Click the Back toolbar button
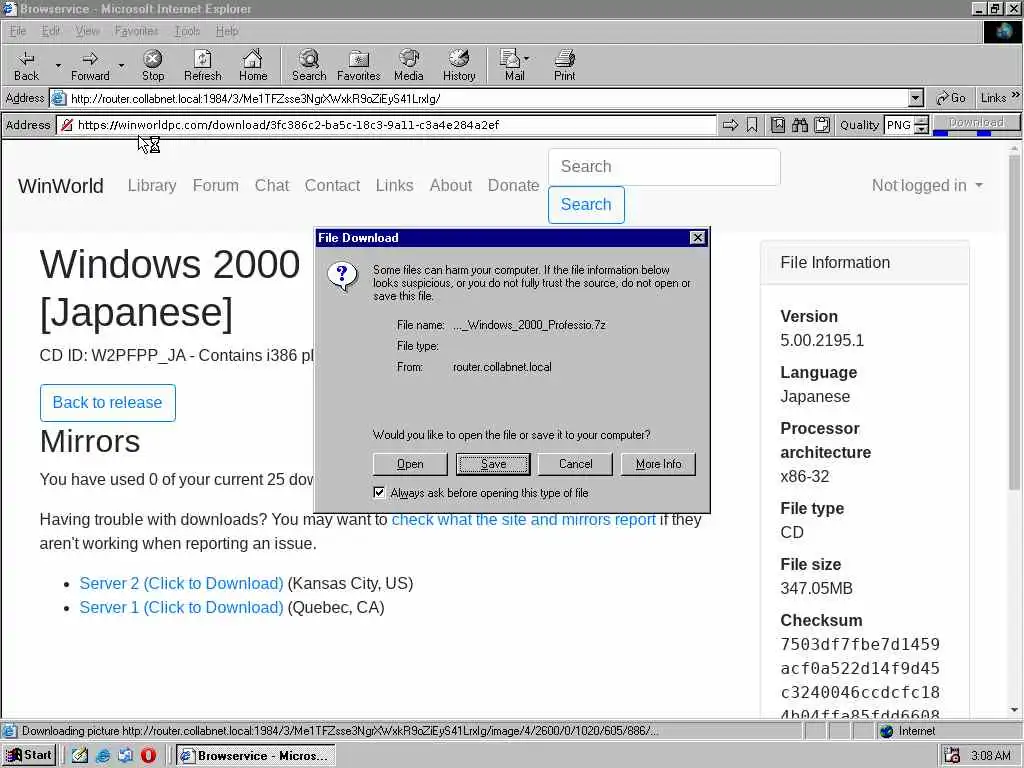The image size is (1024, 768). [x=26, y=65]
